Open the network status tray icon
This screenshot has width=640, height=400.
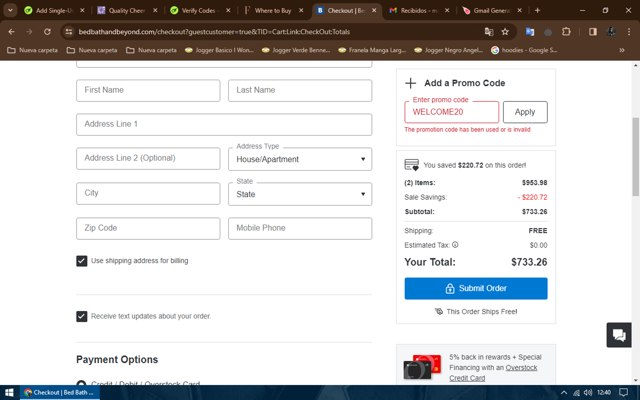pyautogui.click(x=576, y=393)
